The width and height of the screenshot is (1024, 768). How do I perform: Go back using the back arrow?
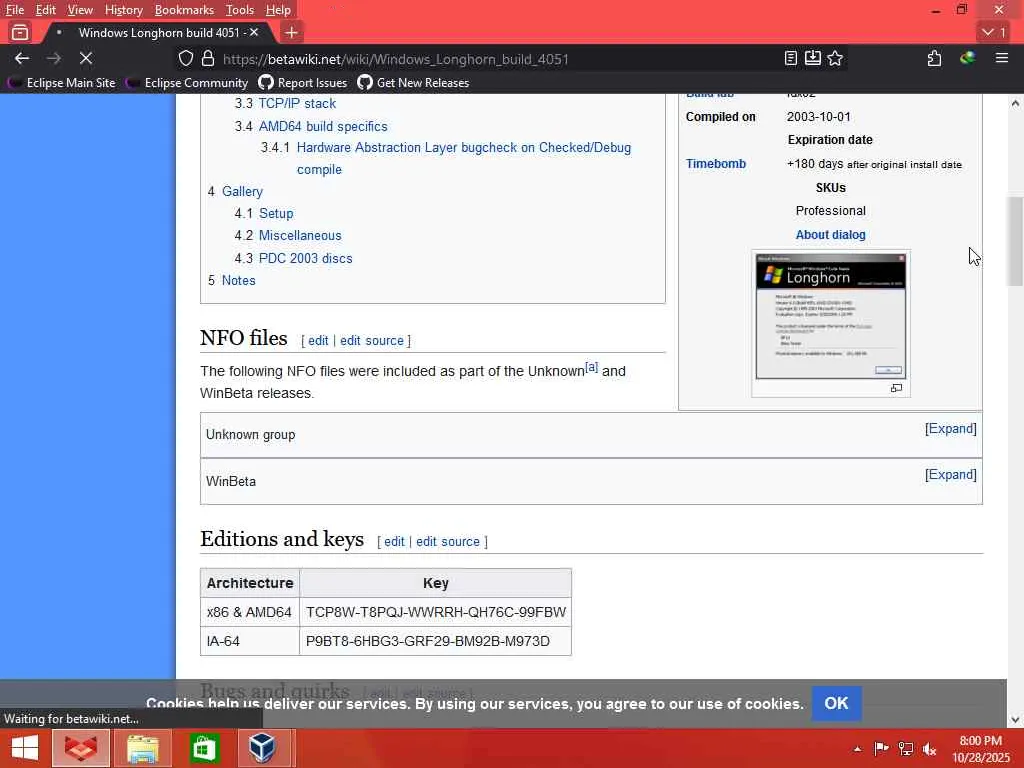22,59
